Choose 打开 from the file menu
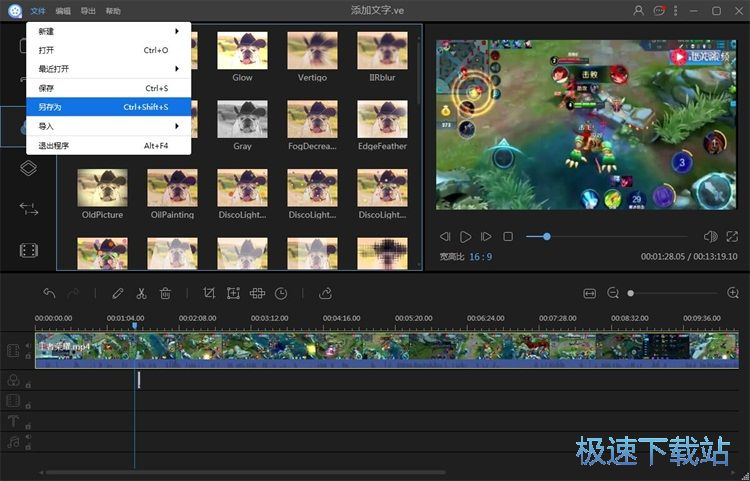This screenshot has height=481, width=750. coord(109,50)
